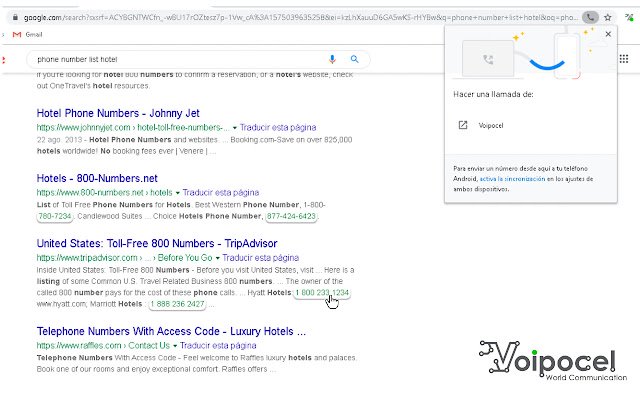Click 'Traducir esta página' for TripAdvisor result
The height and width of the screenshot is (400, 640).
[260, 258]
